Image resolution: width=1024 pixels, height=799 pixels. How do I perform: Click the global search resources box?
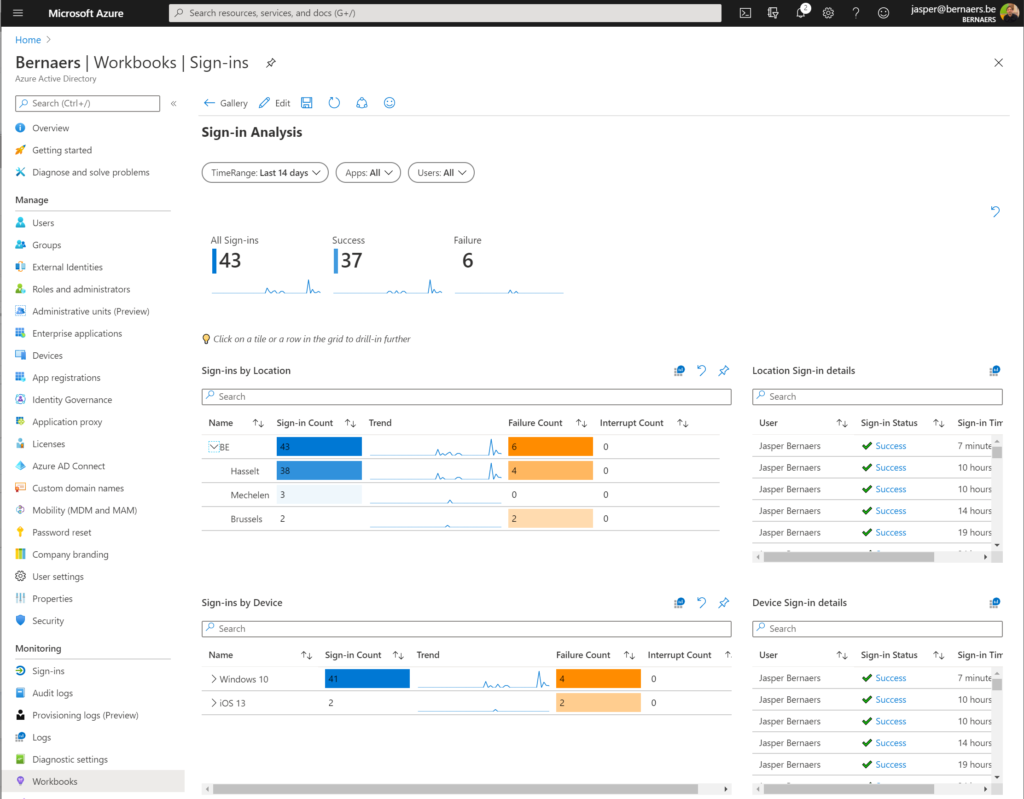pyautogui.click(x=445, y=13)
